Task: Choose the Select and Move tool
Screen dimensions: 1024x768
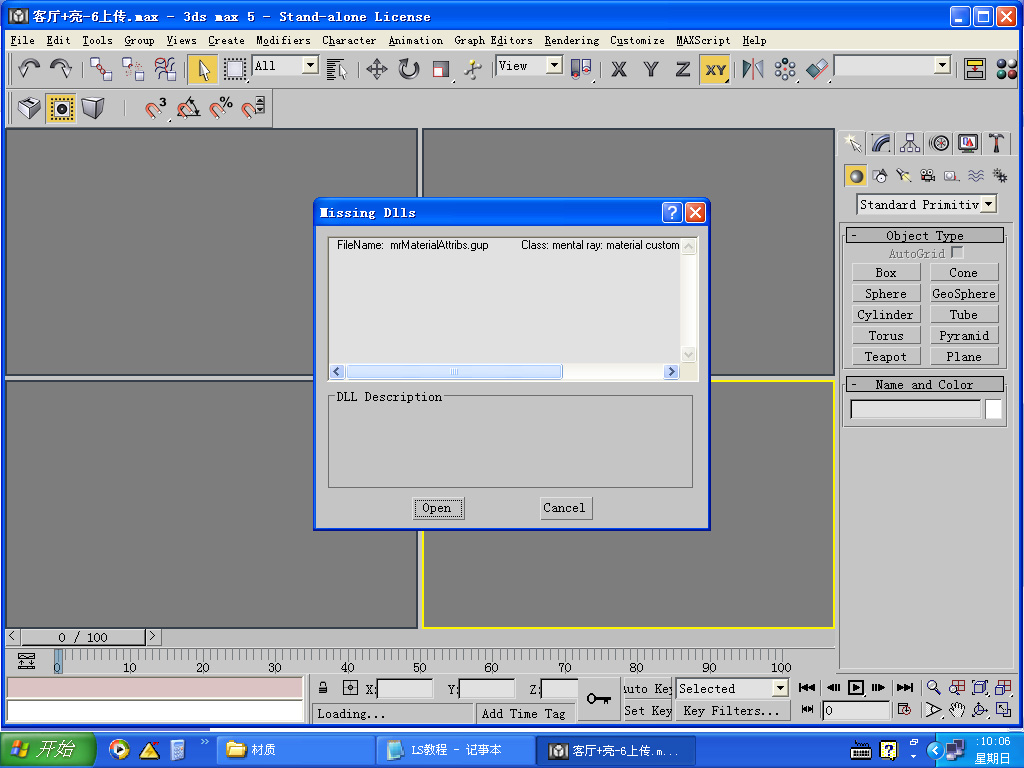Action: click(377, 69)
